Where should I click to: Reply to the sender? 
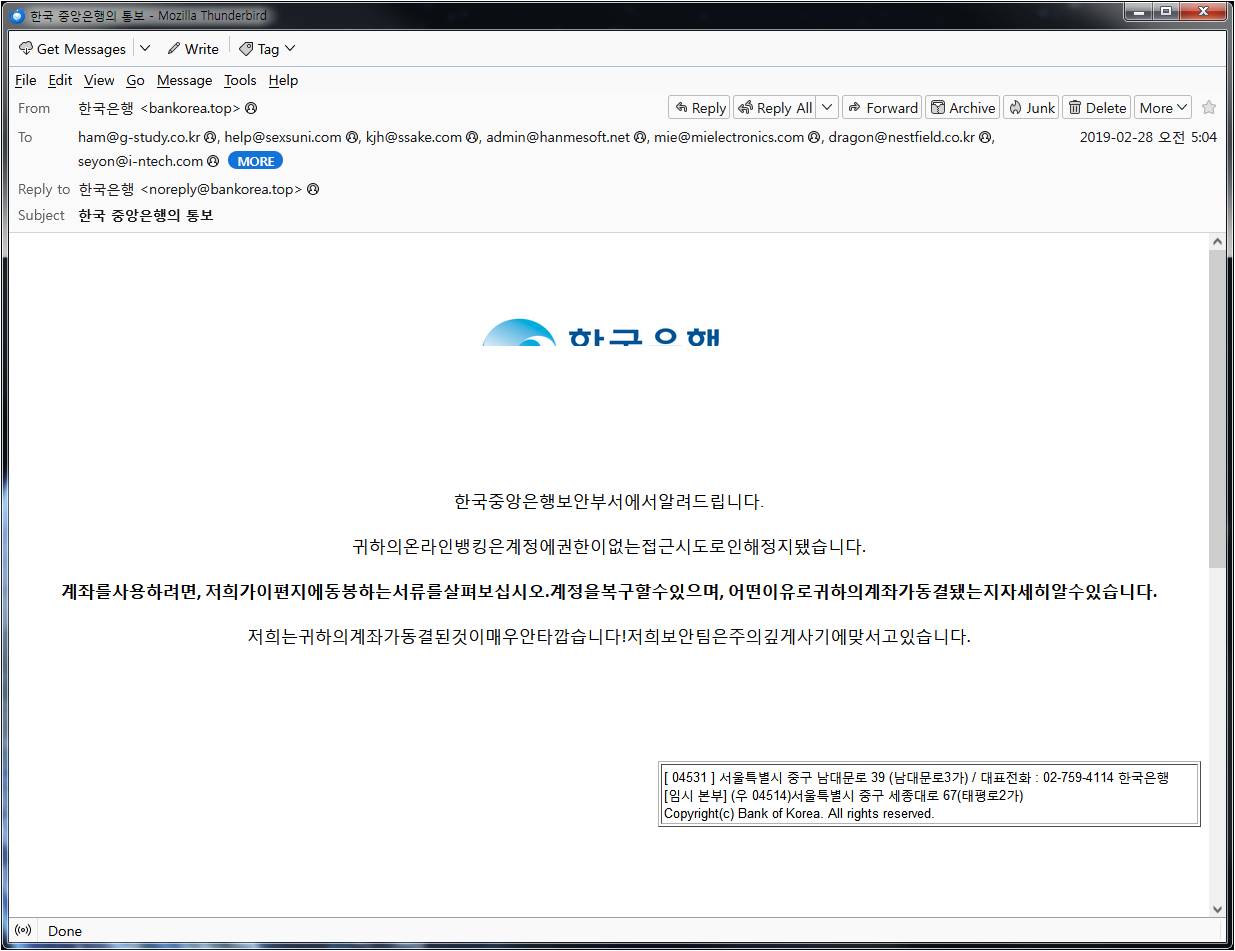(x=699, y=108)
